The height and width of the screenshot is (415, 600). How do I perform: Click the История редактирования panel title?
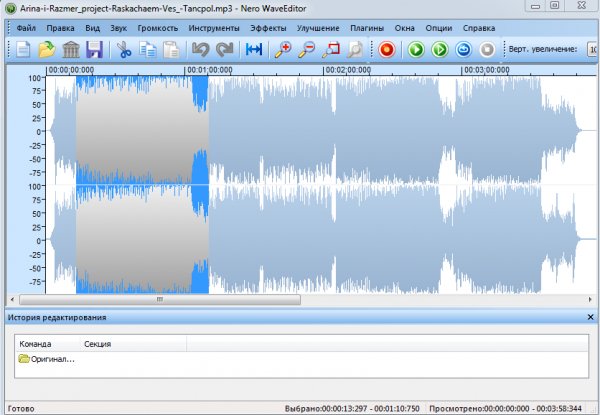pyautogui.click(x=57, y=317)
